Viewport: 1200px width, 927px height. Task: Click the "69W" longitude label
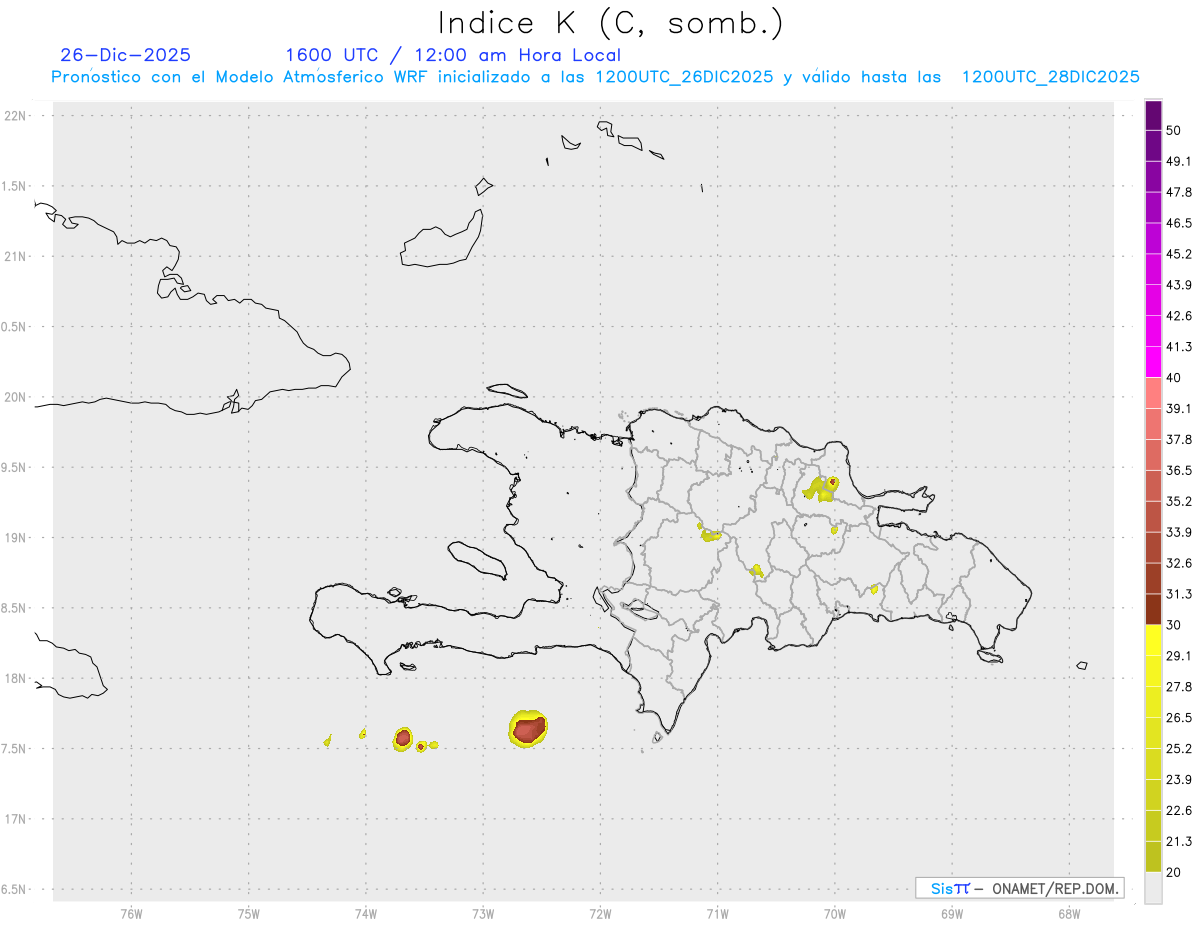[x=952, y=912]
